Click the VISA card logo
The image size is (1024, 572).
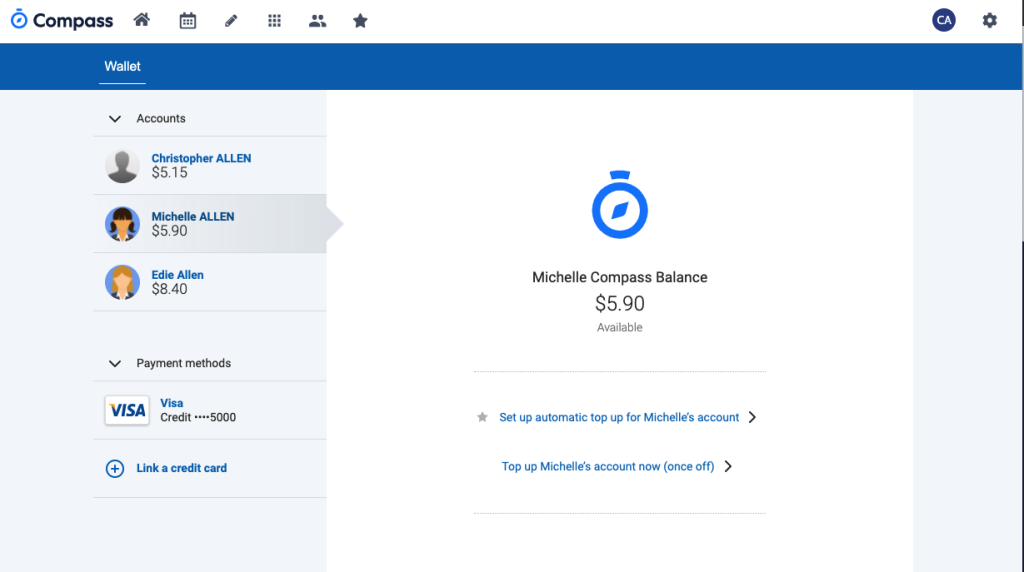coord(127,410)
